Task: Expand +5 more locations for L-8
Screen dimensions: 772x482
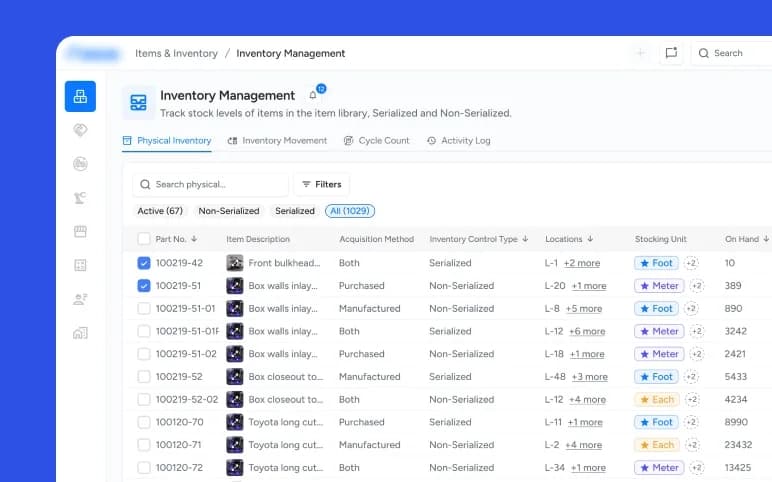Action: point(584,309)
